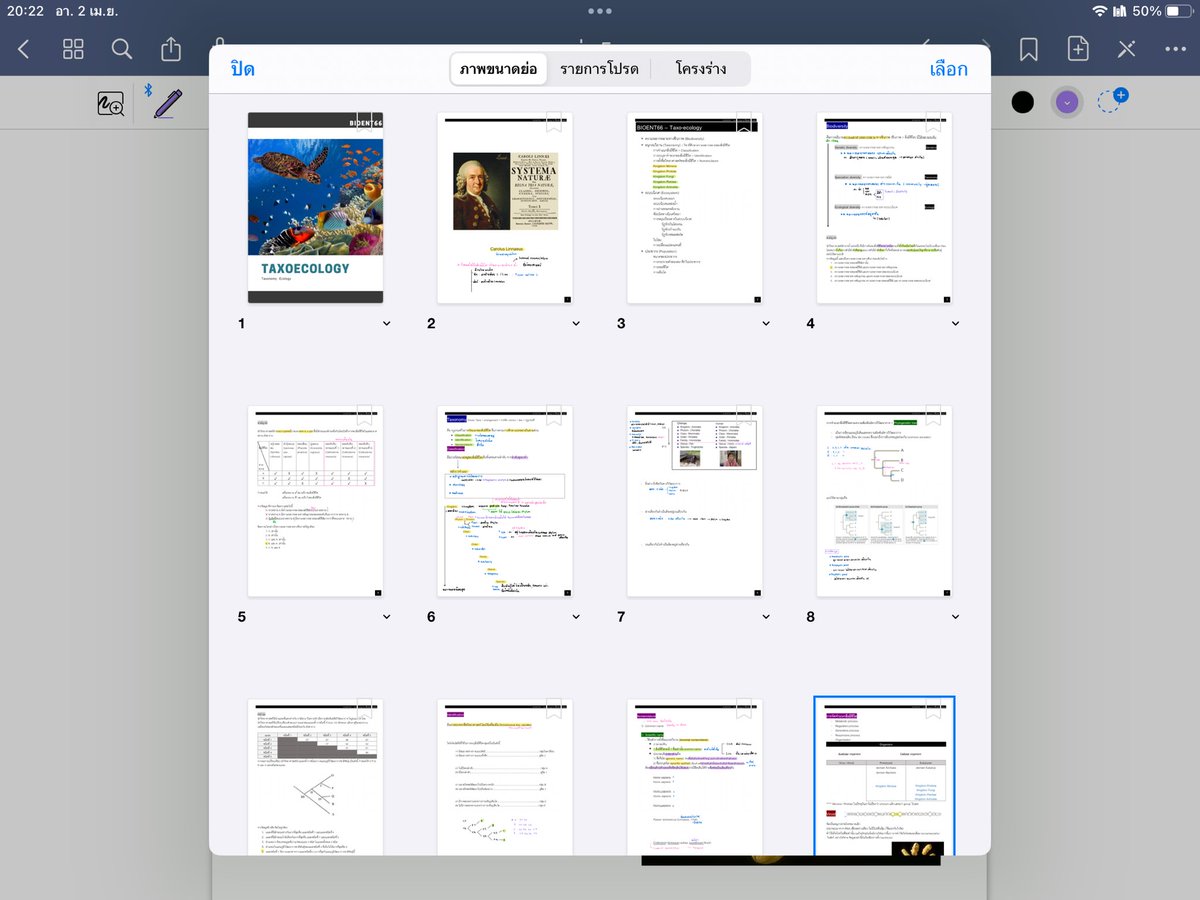Toggle bookmark on page 5 thumbnail
1200x900 pixels.
pos(364,415)
